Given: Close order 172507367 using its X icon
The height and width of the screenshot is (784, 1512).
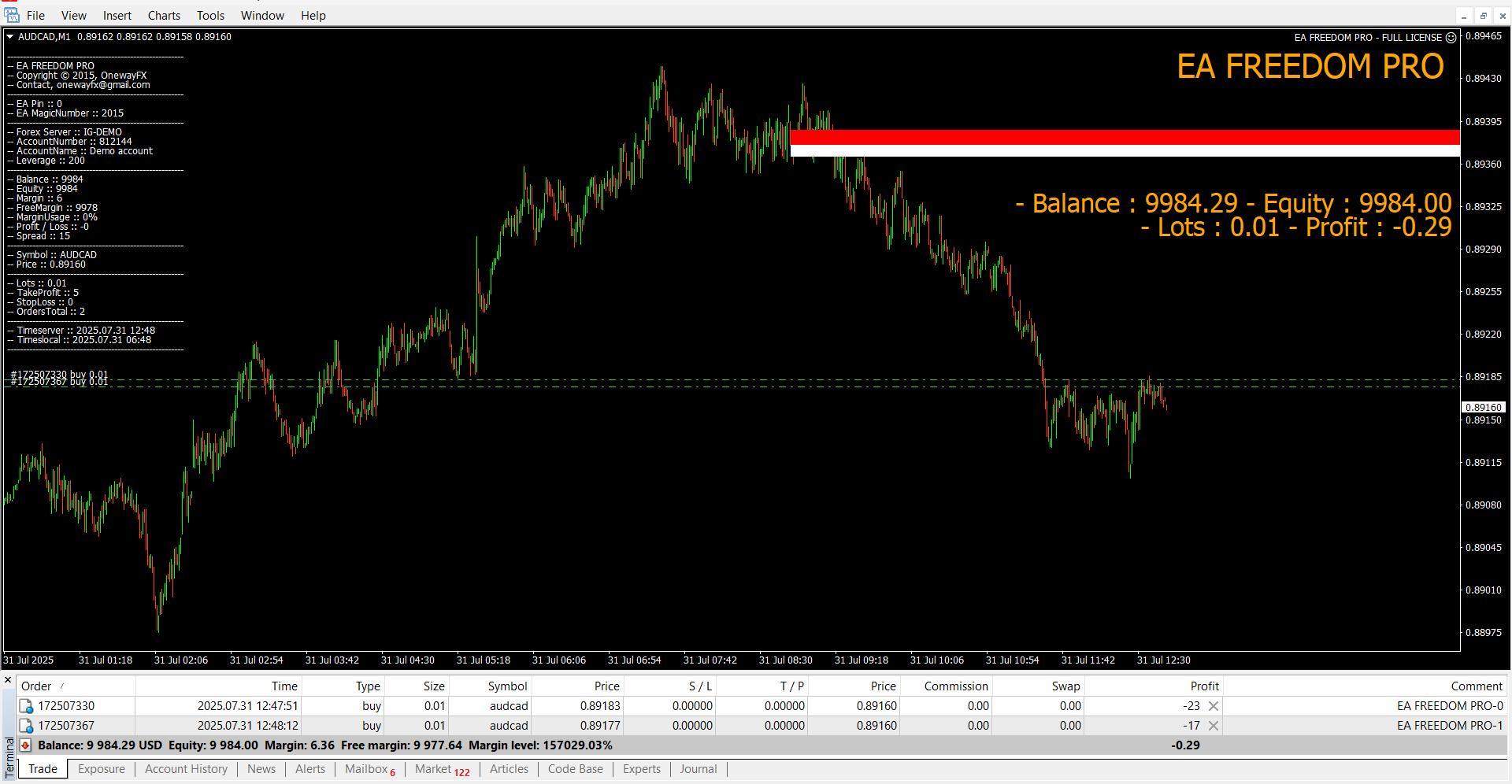Looking at the screenshot, I should tap(1214, 726).
